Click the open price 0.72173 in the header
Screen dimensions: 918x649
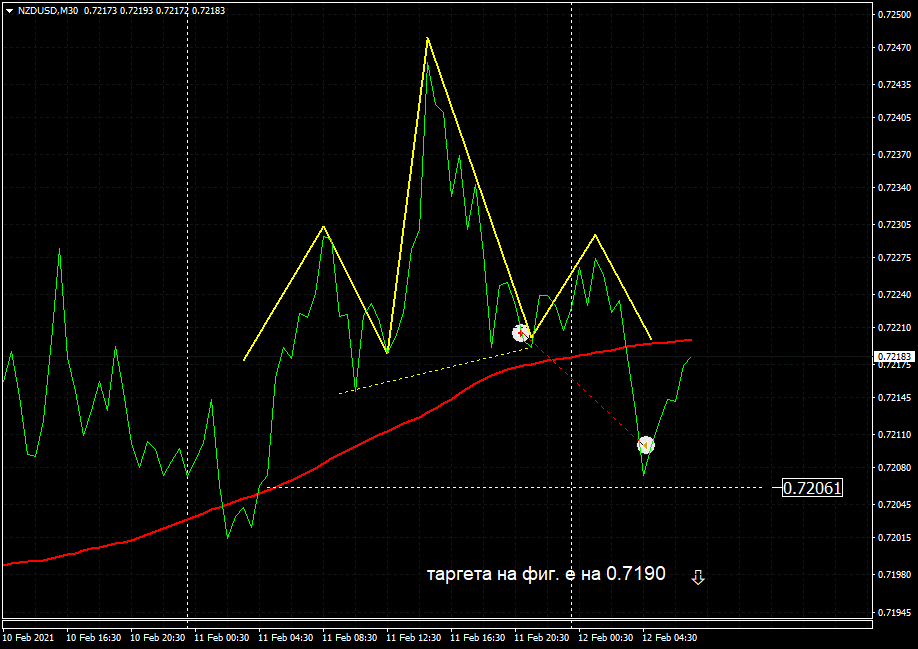point(100,11)
